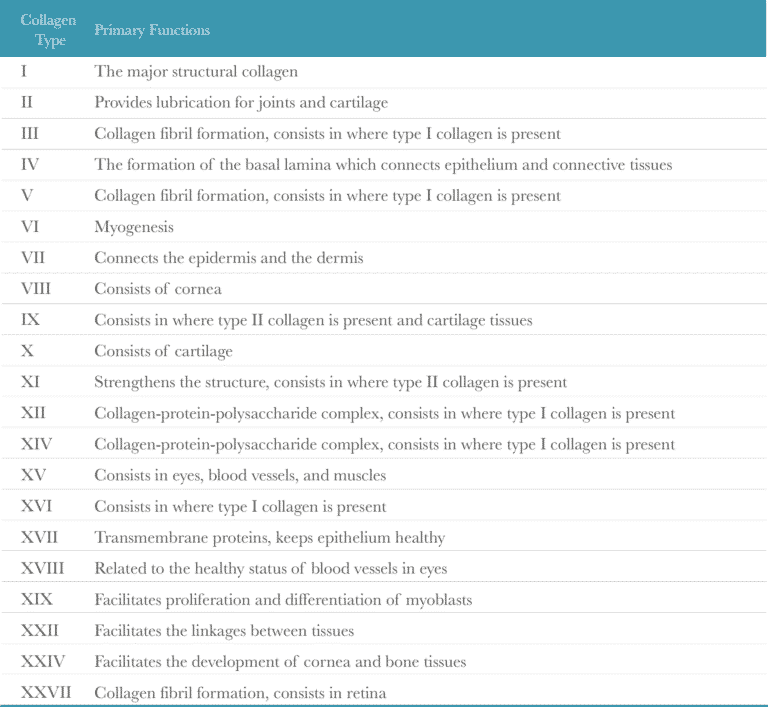The image size is (768, 707).
Task: Select 'Collagen fibril formation, consists in retina'
Action: (240, 693)
